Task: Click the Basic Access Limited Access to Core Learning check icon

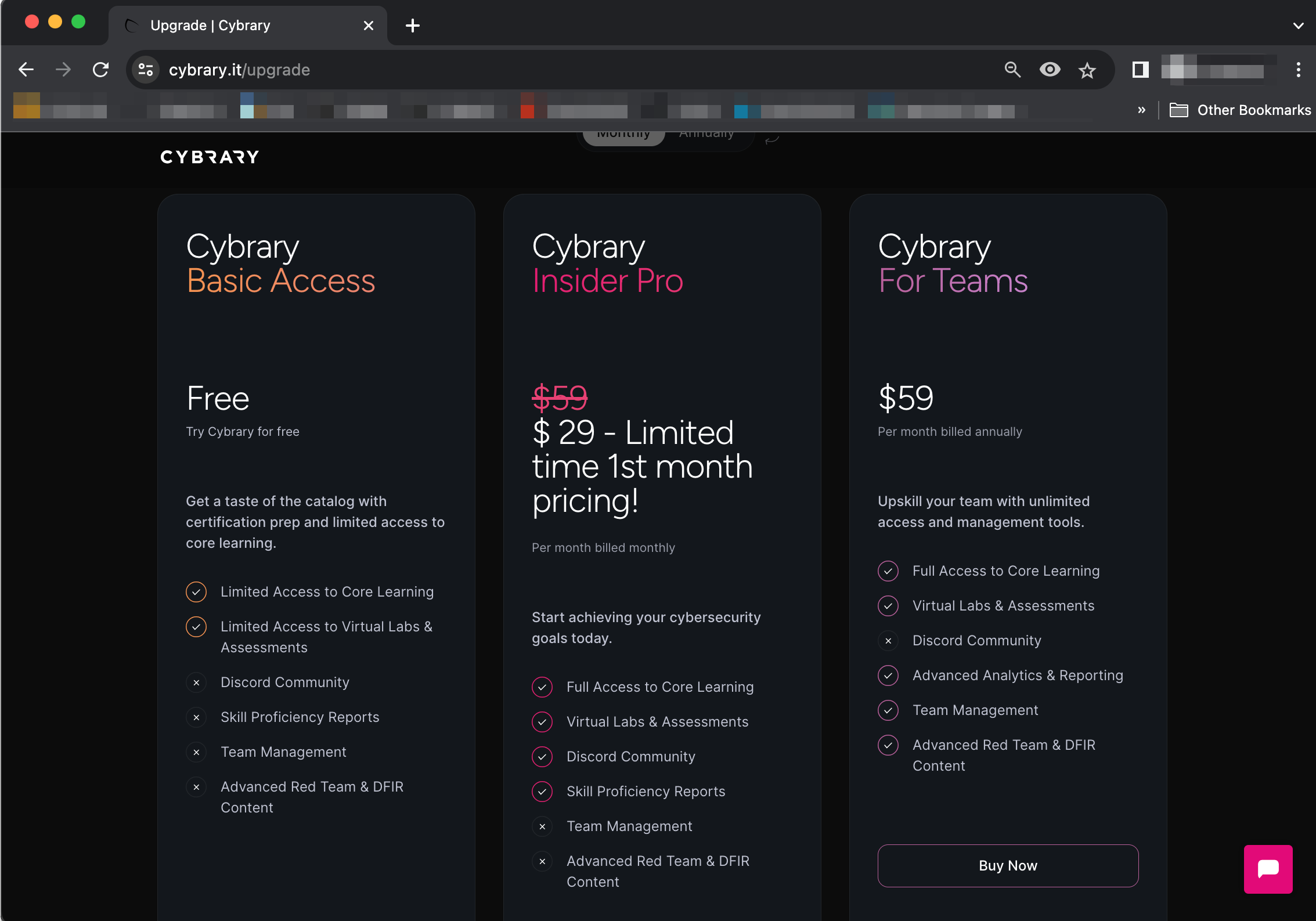Action: coord(196,592)
